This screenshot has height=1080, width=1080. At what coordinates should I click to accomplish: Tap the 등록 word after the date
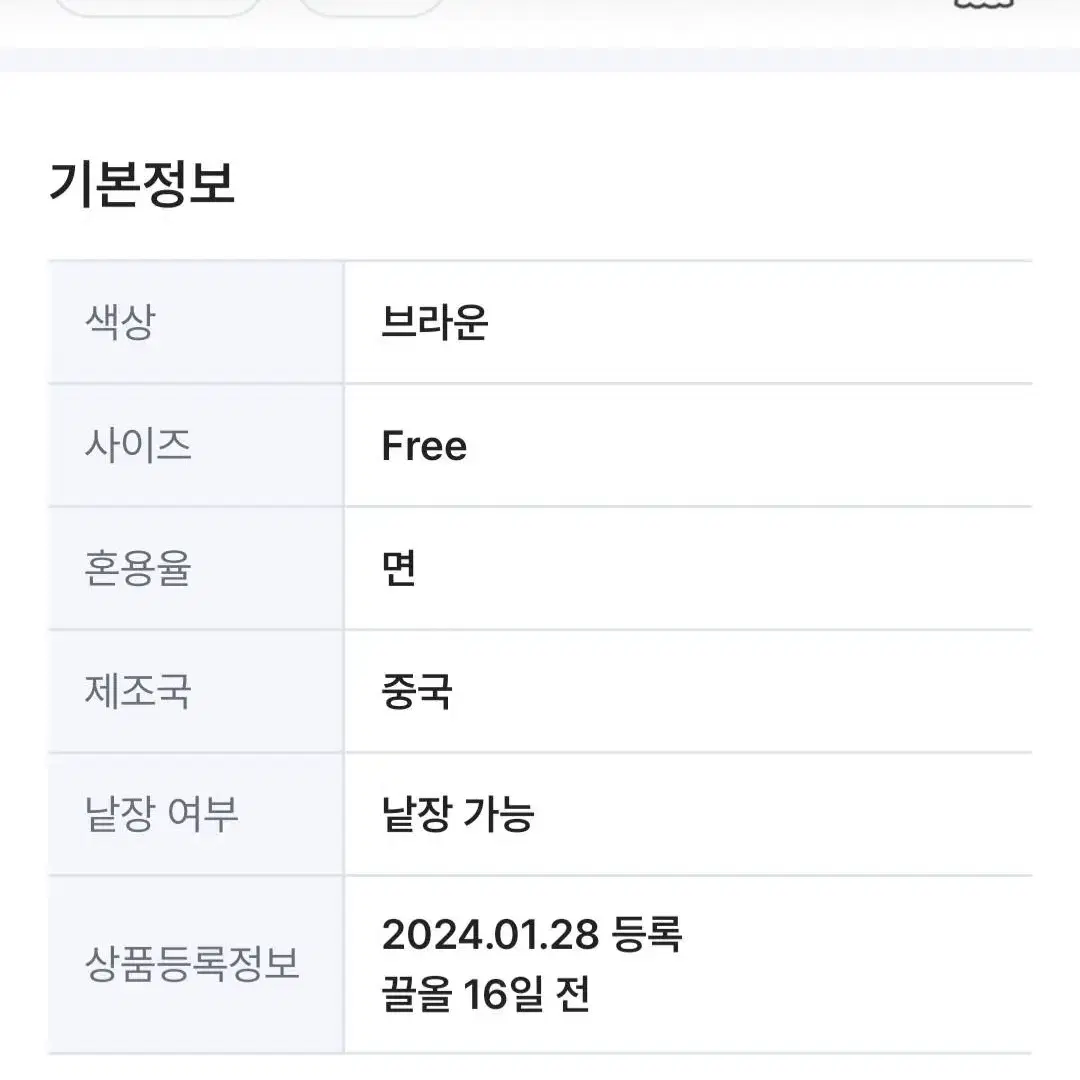click(647, 935)
